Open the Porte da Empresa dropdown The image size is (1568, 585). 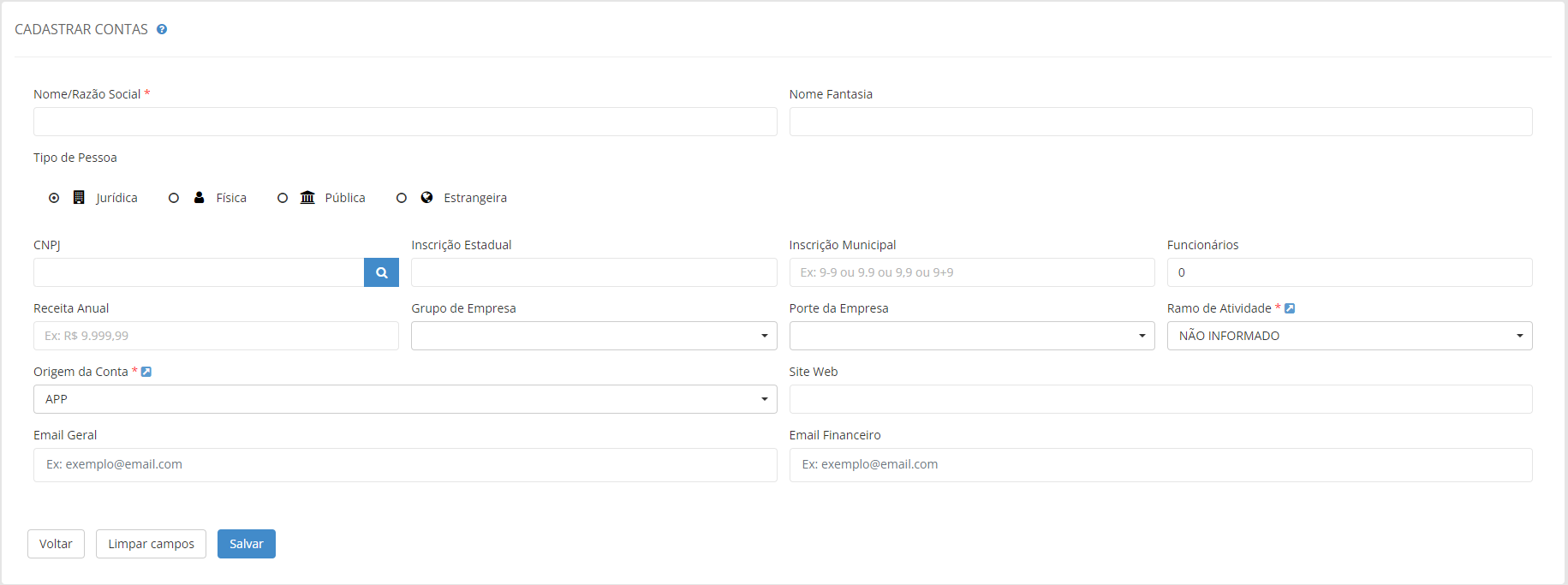971,336
